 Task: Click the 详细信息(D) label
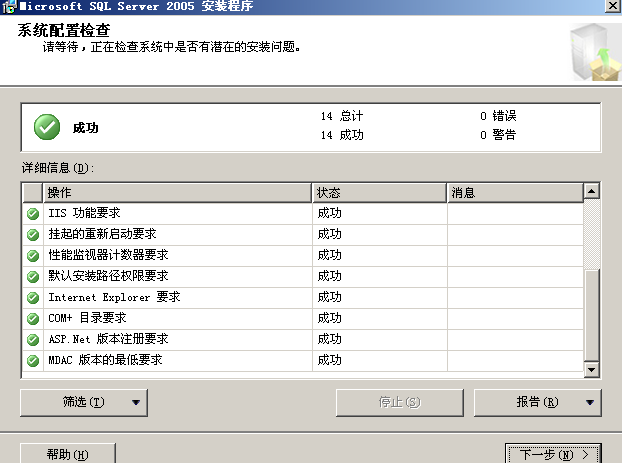point(58,168)
